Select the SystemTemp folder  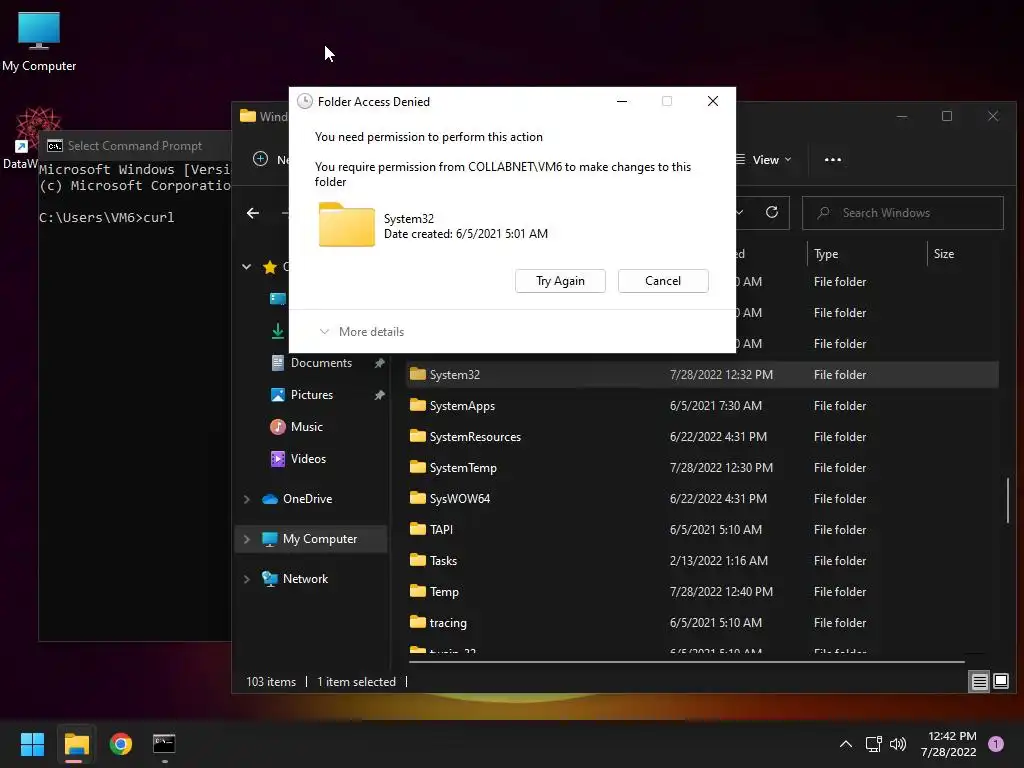(462, 468)
